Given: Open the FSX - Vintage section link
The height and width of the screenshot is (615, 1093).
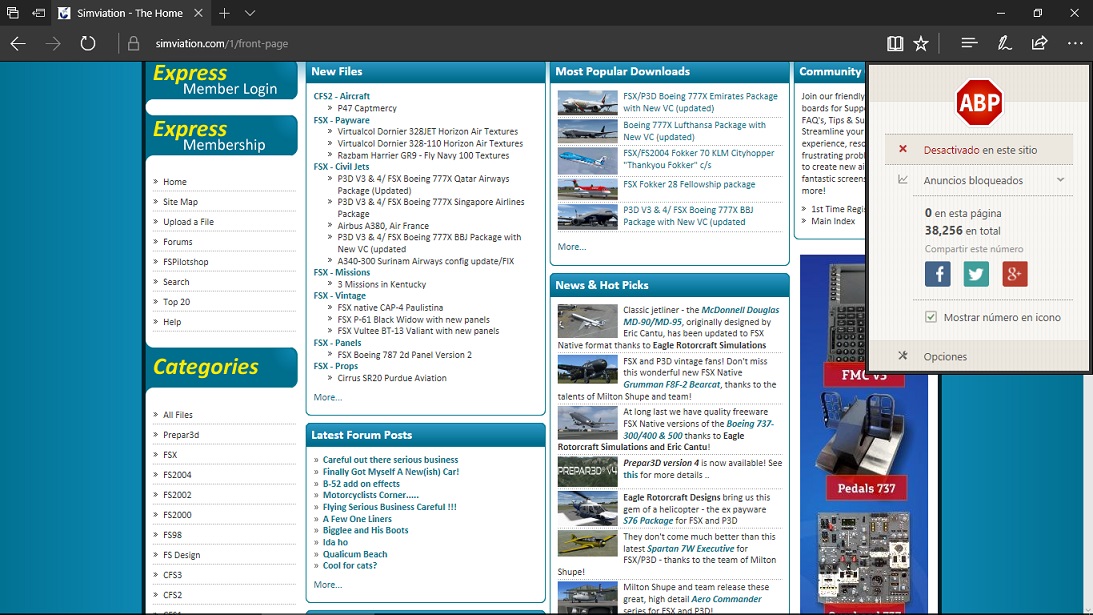Looking at the screenshot, I should pyautogui.click(x=339, y=296).
